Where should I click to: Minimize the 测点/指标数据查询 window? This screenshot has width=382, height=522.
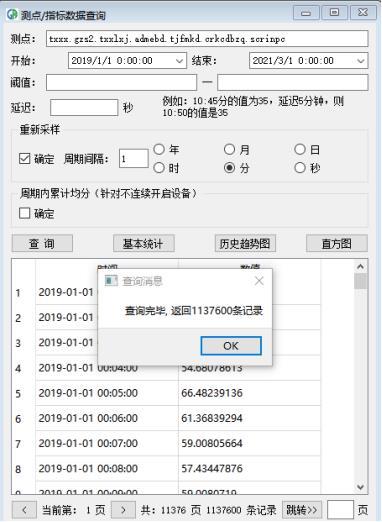pos(306,13)
